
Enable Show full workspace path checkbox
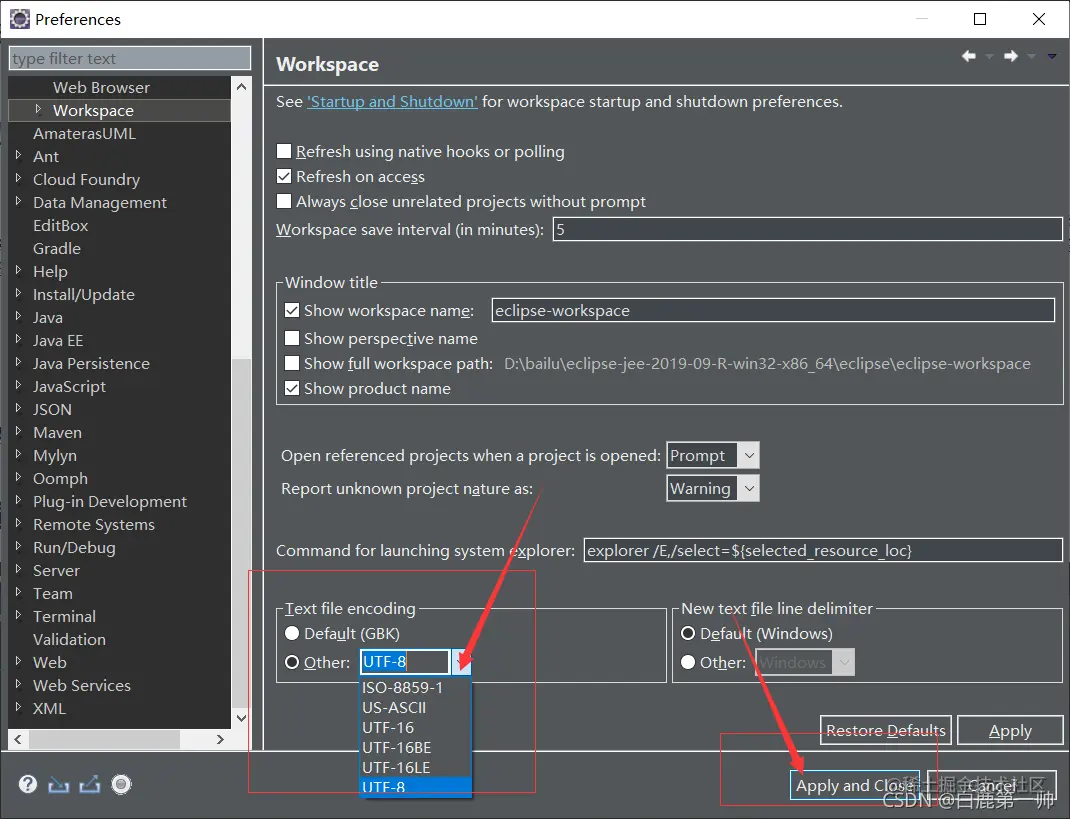coord(292,363)
